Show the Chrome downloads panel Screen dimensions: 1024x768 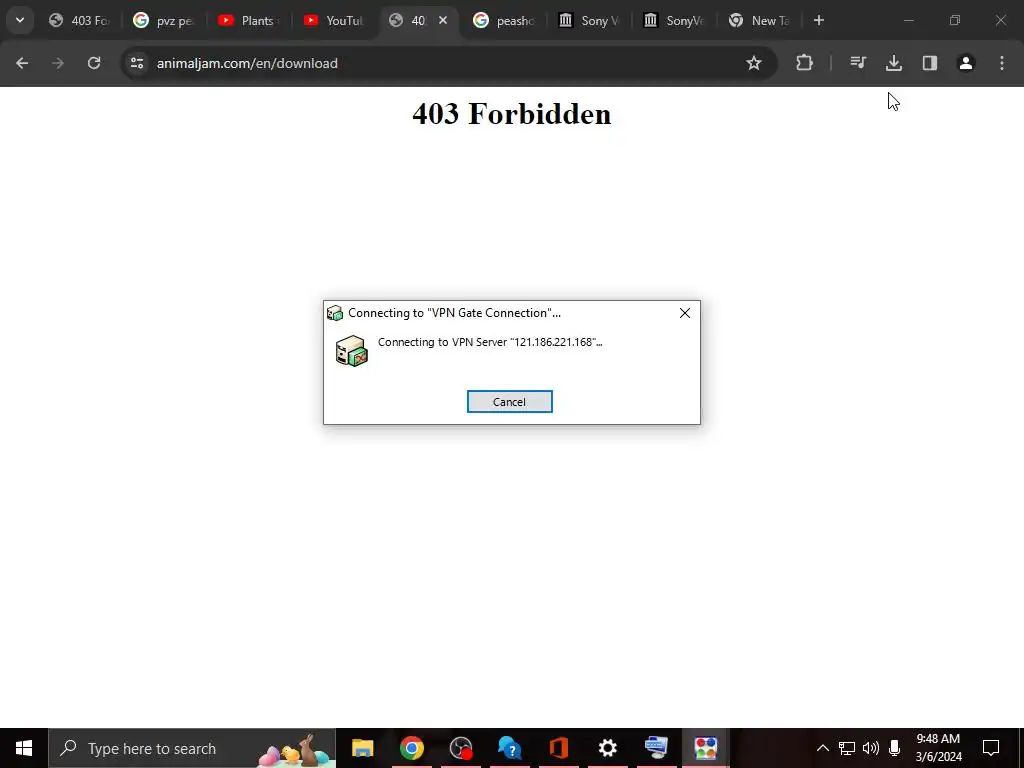click(893, 63)
